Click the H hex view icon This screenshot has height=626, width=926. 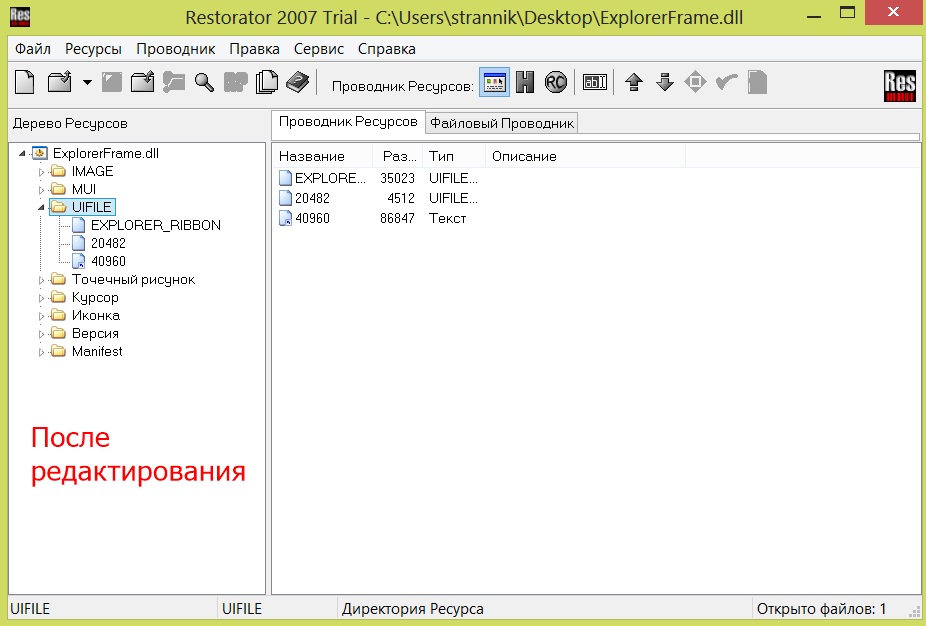pyautogui.click(x=525, y=83)
